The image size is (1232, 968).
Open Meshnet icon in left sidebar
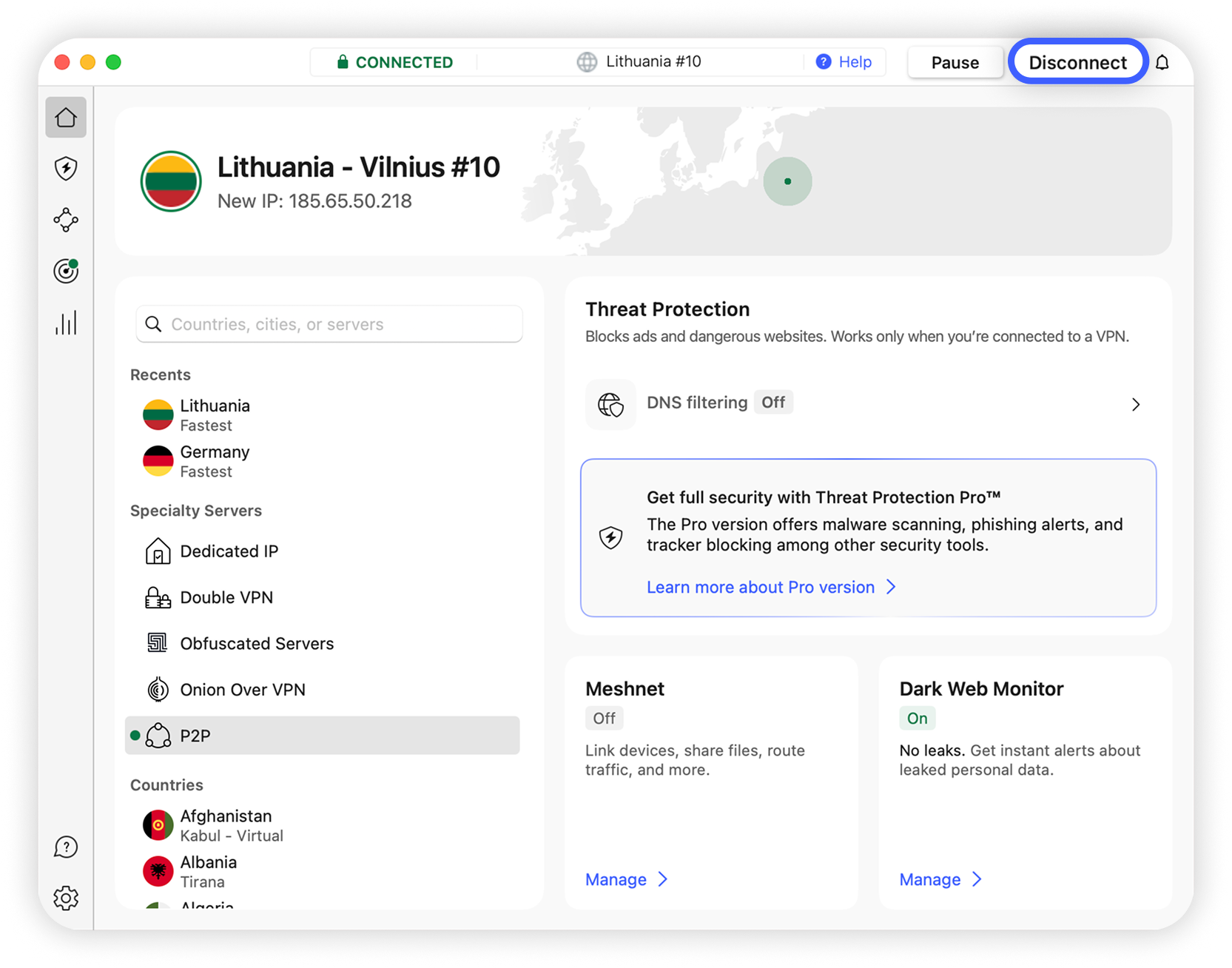pos(66,220)
